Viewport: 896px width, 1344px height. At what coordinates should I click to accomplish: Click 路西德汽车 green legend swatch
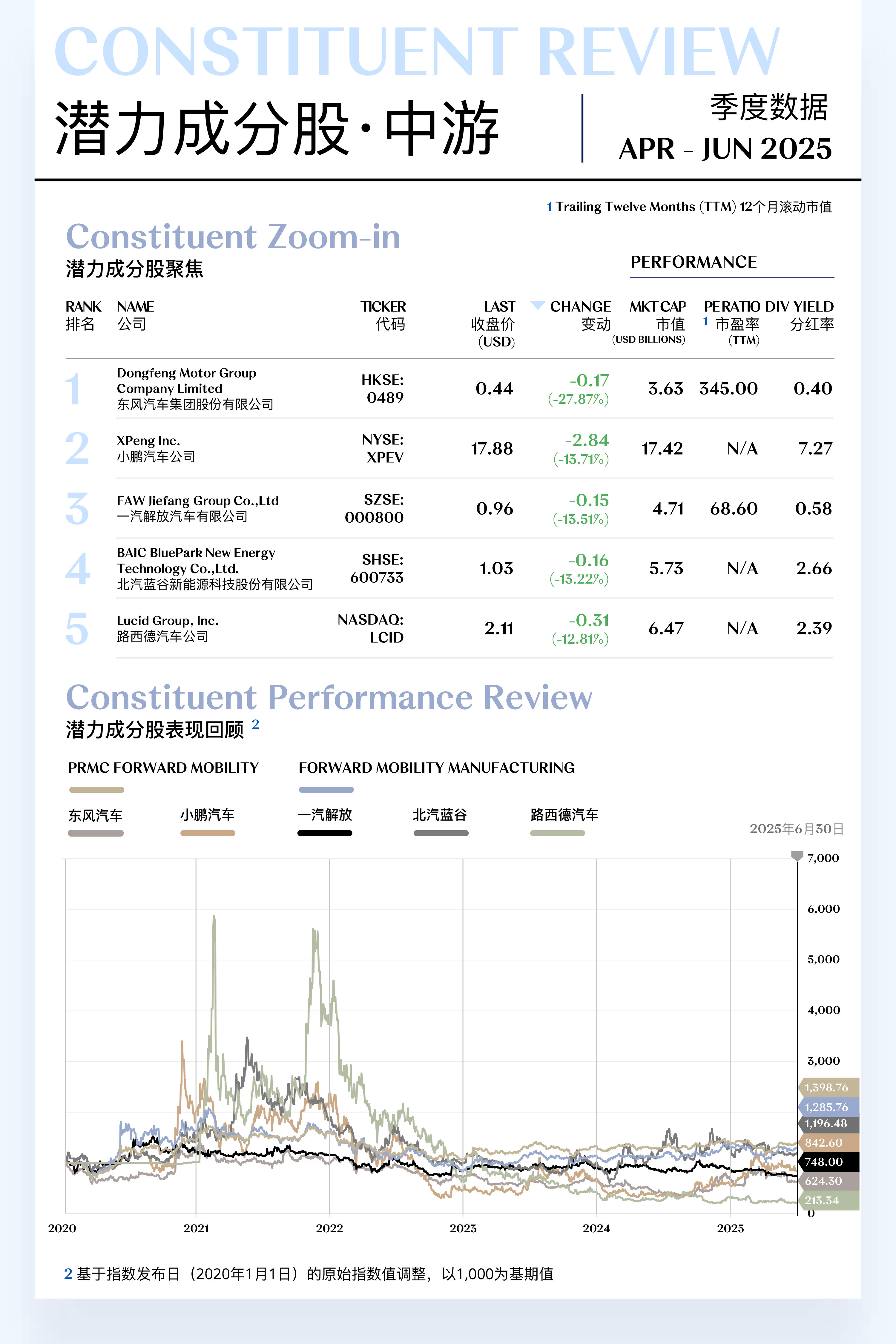[x=557, y=833]
